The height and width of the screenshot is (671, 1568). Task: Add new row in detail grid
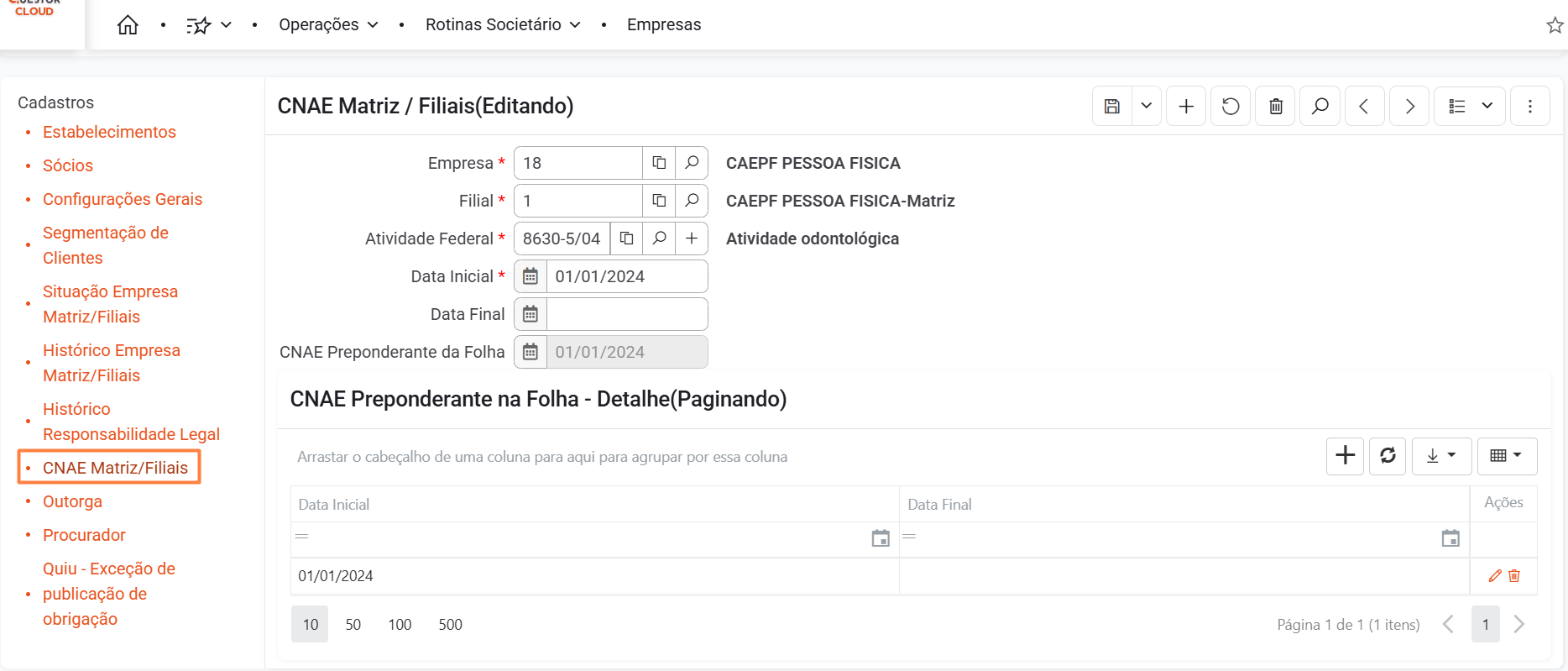(x=1345, y=456)
